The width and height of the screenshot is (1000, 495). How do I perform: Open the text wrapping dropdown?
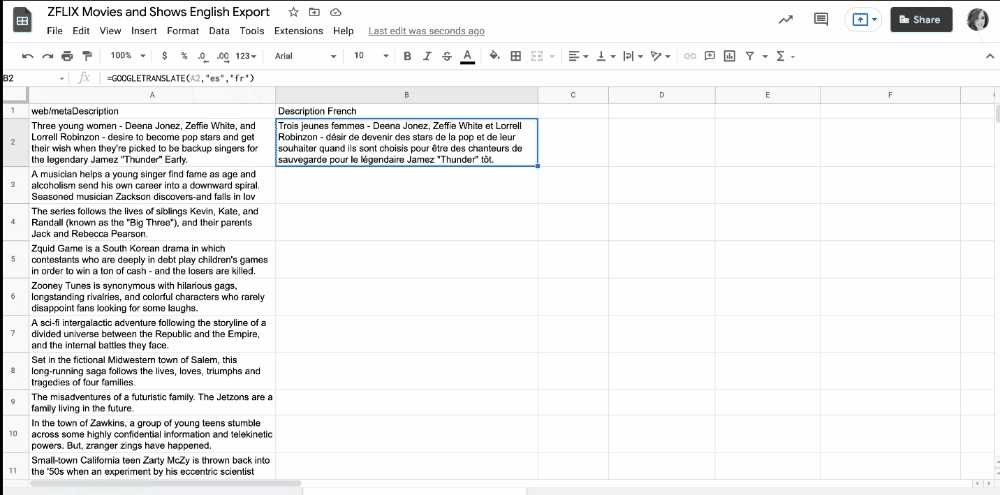pyautogui.click(x=632, y=56)
